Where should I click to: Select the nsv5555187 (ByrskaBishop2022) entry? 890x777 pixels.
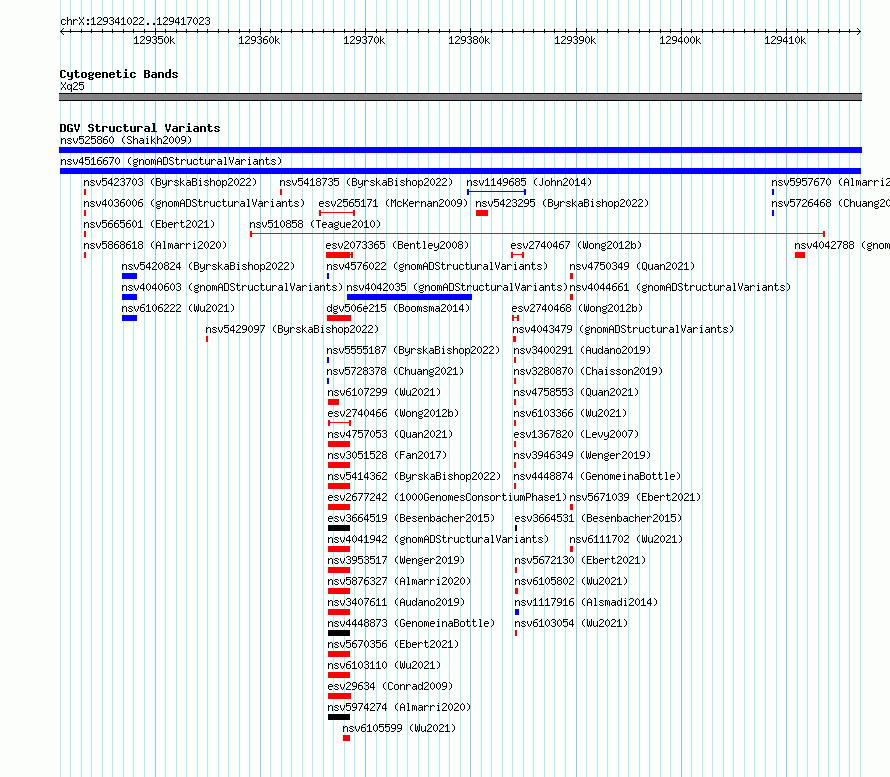tap(413, 350)
